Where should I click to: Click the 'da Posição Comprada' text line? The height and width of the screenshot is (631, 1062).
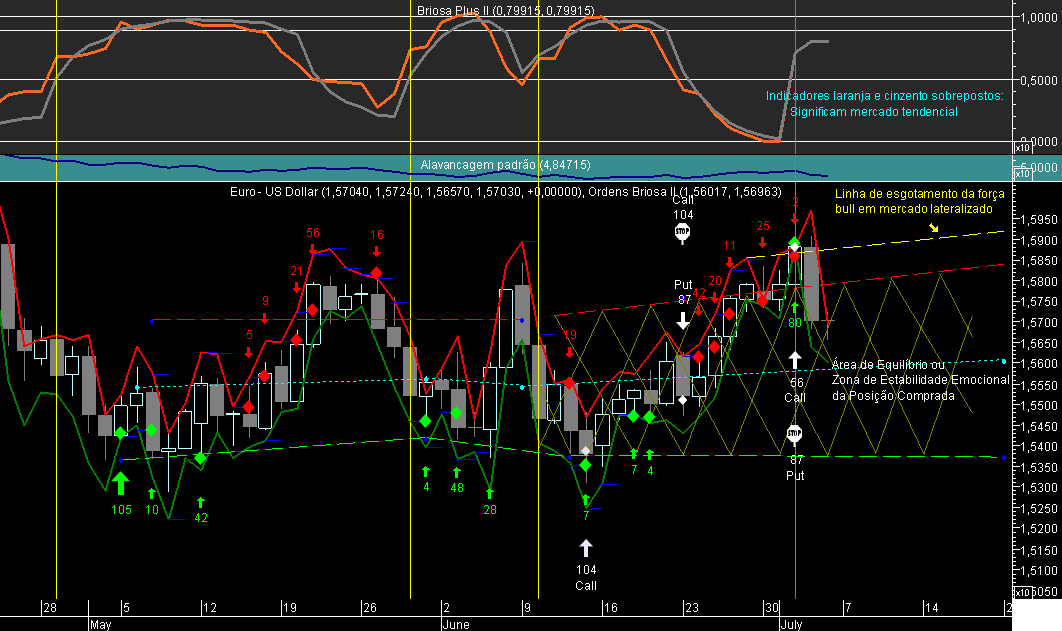click(x=893, y=395)
